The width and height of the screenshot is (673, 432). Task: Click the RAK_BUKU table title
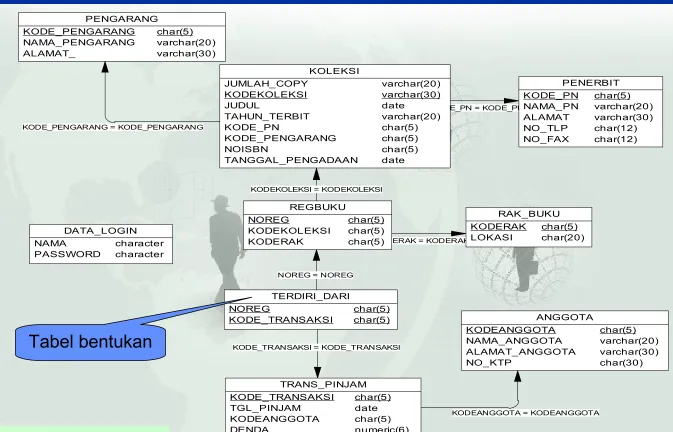(x=529, y=214)
